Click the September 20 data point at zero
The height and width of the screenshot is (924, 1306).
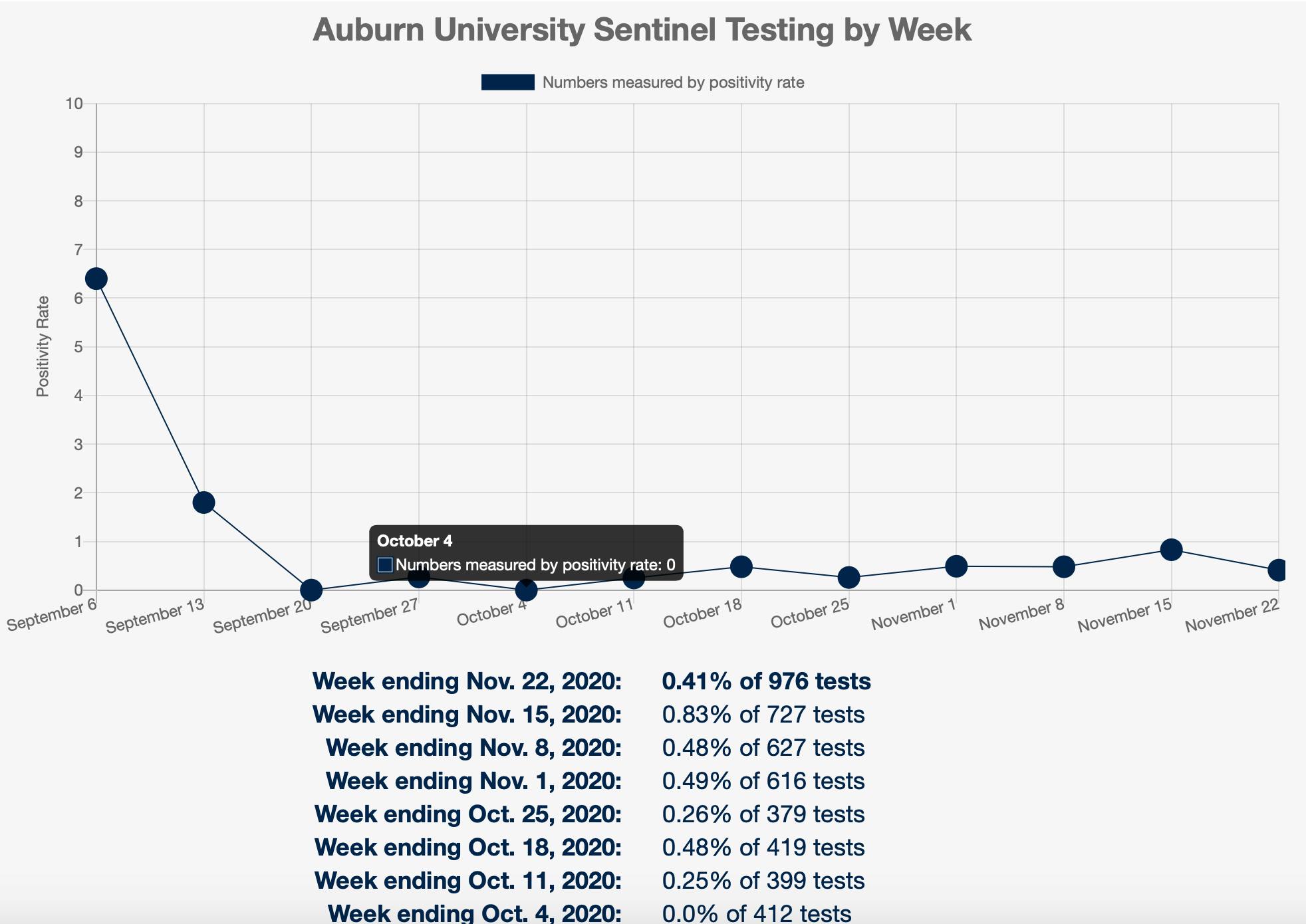tap(311, 590)
